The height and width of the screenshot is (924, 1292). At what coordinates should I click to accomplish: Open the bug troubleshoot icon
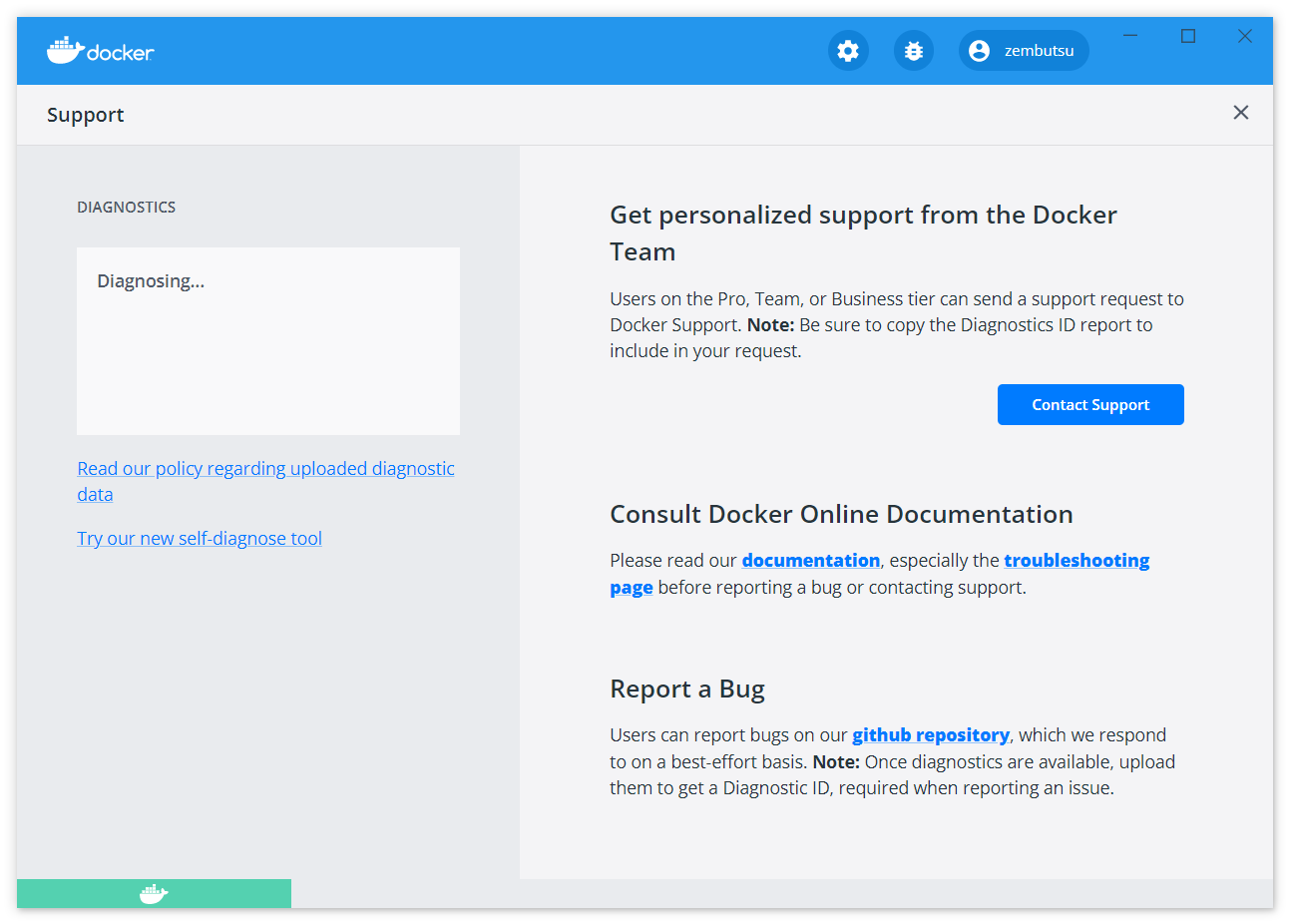[914, 51]
